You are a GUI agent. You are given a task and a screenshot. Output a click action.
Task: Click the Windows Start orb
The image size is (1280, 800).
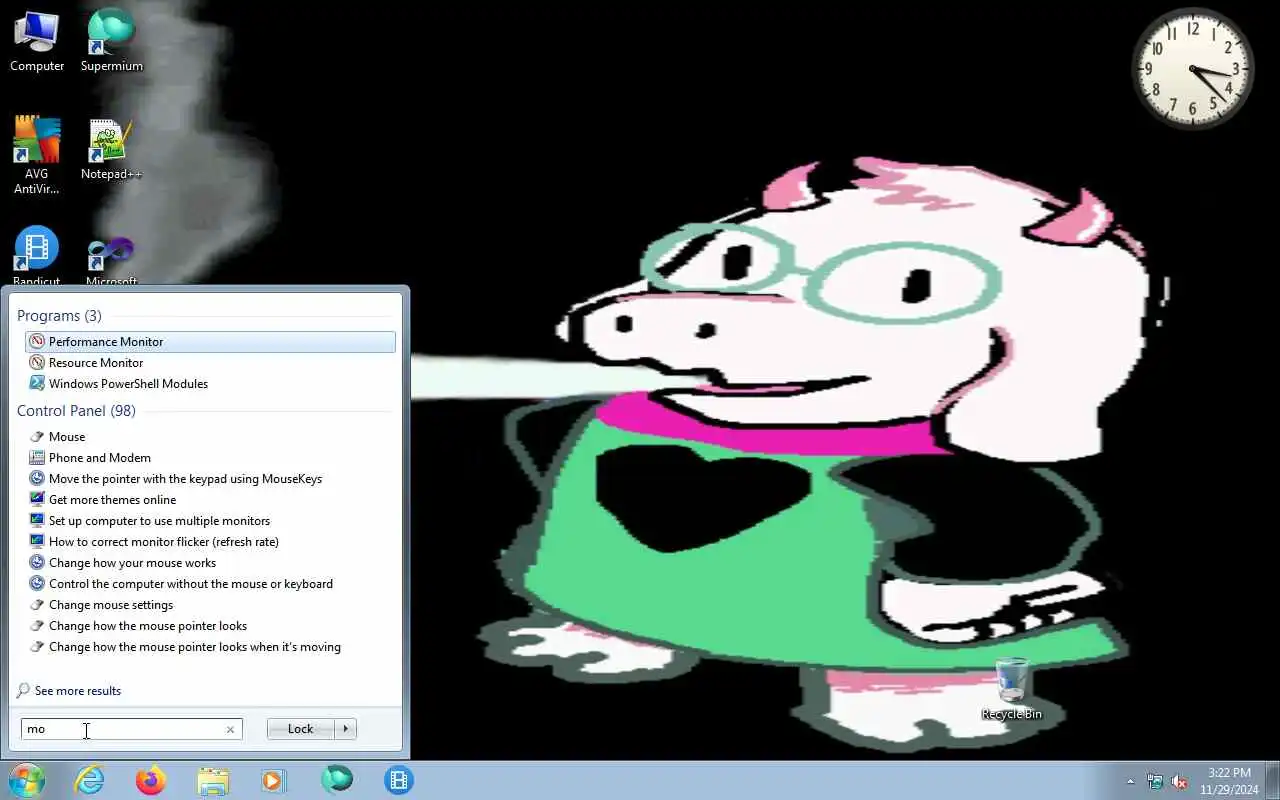(26, 780)
